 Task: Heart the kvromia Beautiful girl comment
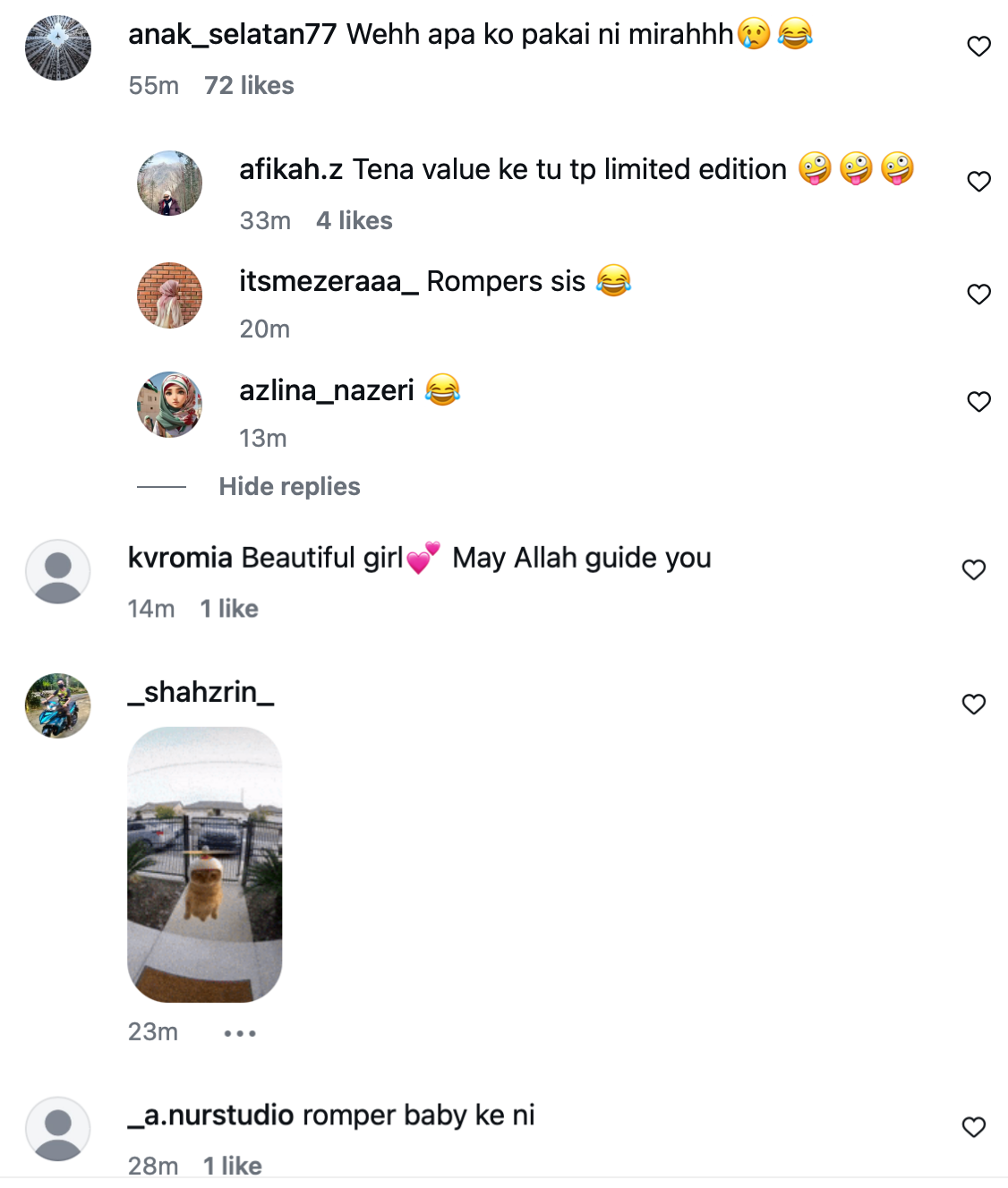[973, 570]
